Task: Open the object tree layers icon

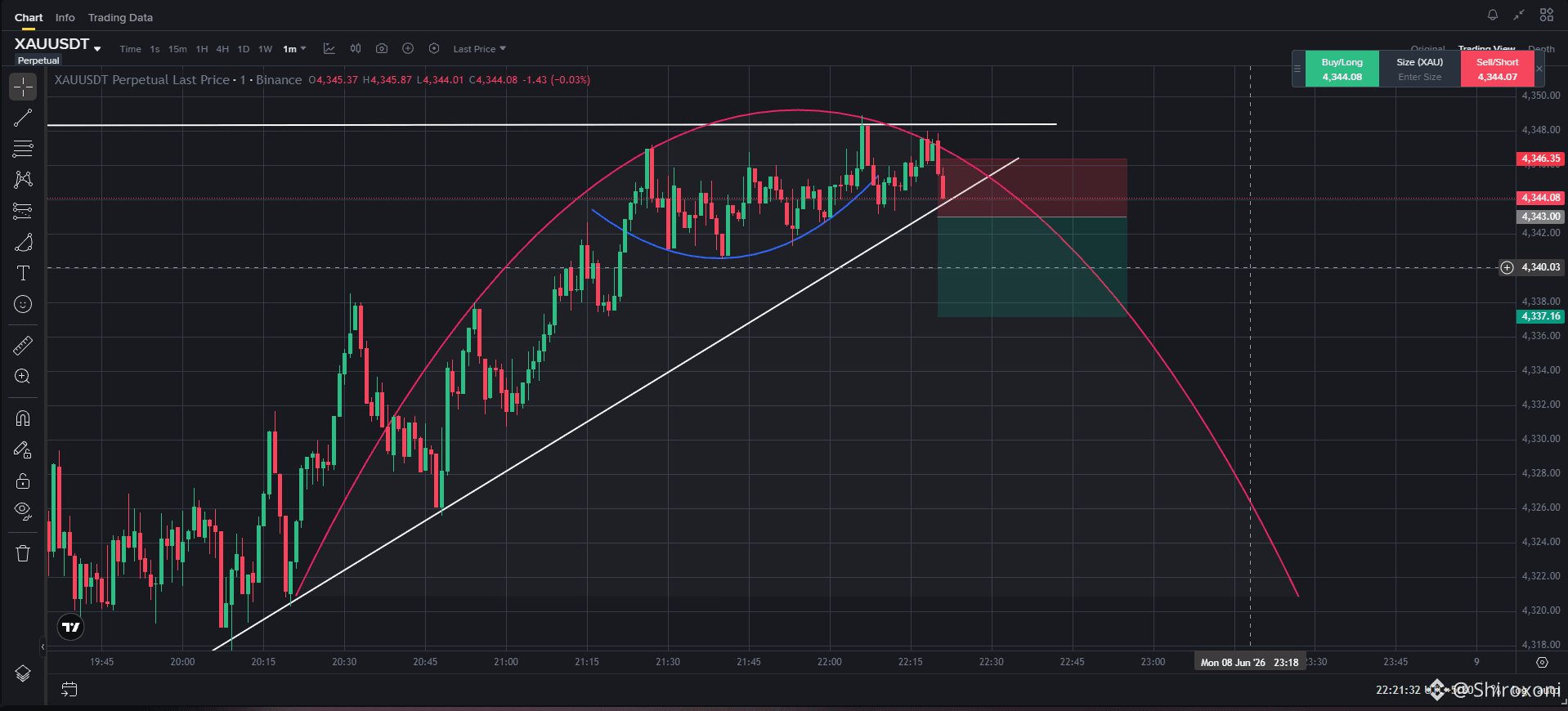Action: [23, 673]
